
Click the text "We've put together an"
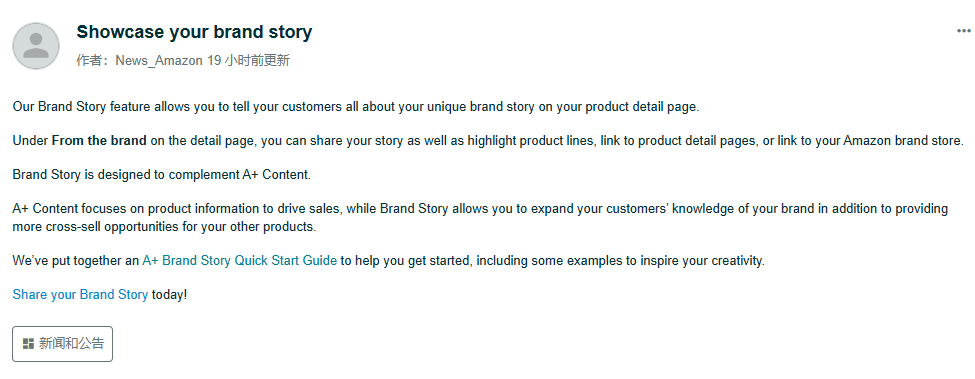coord(76,261)
